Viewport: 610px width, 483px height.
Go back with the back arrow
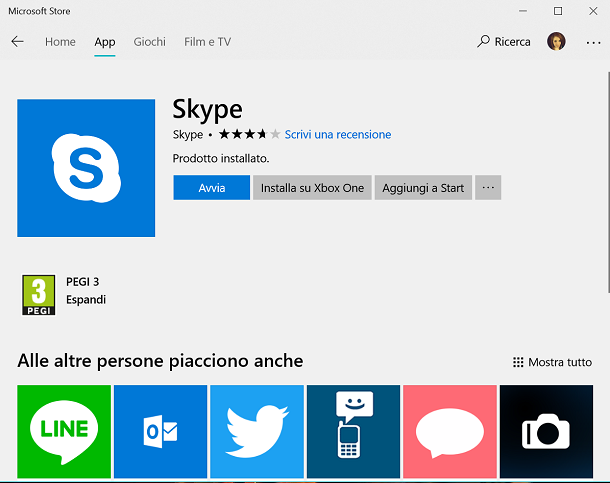click(18, 41)
